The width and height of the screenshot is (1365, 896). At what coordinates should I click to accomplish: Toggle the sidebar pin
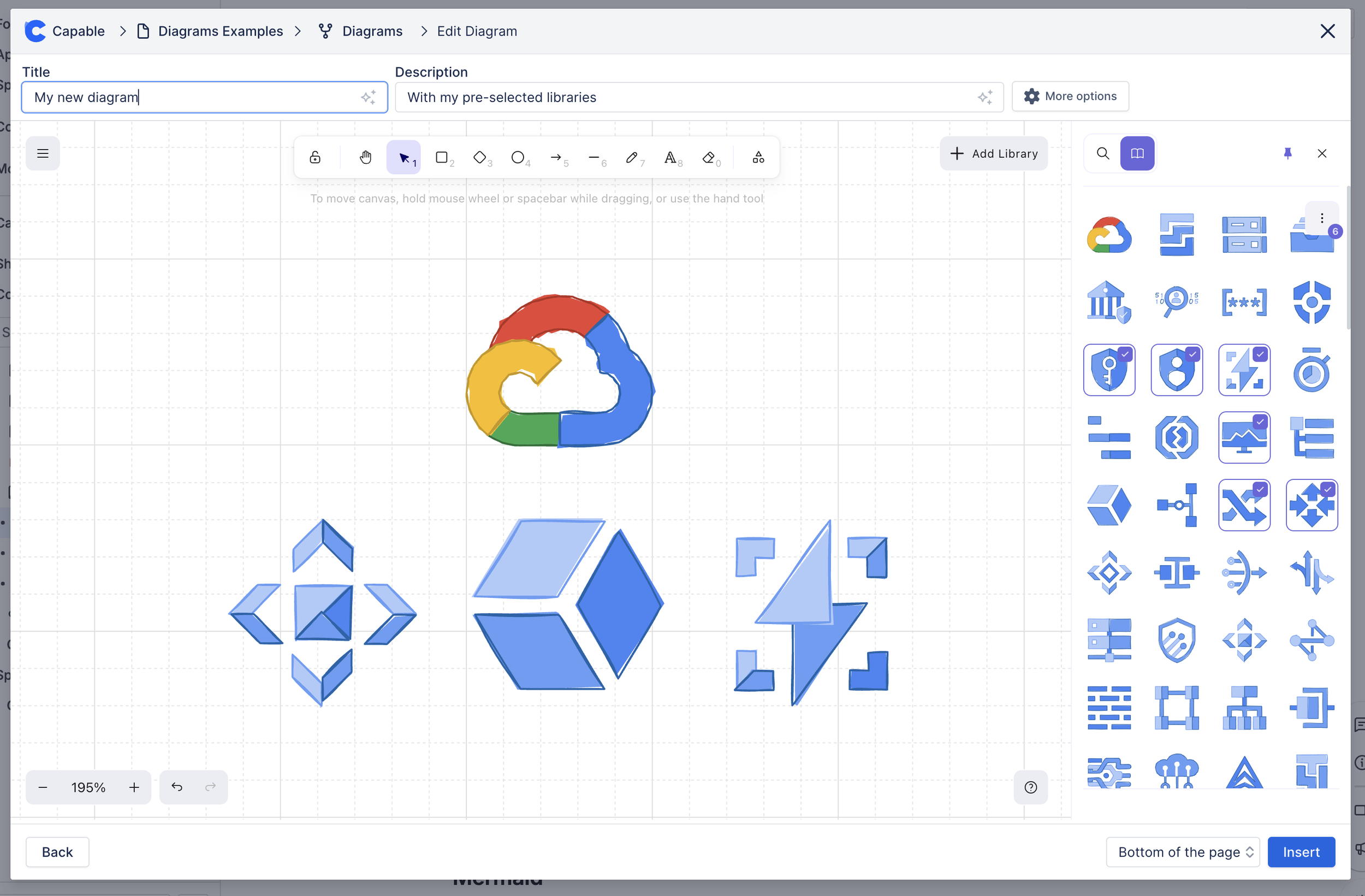coord(1287,153)
